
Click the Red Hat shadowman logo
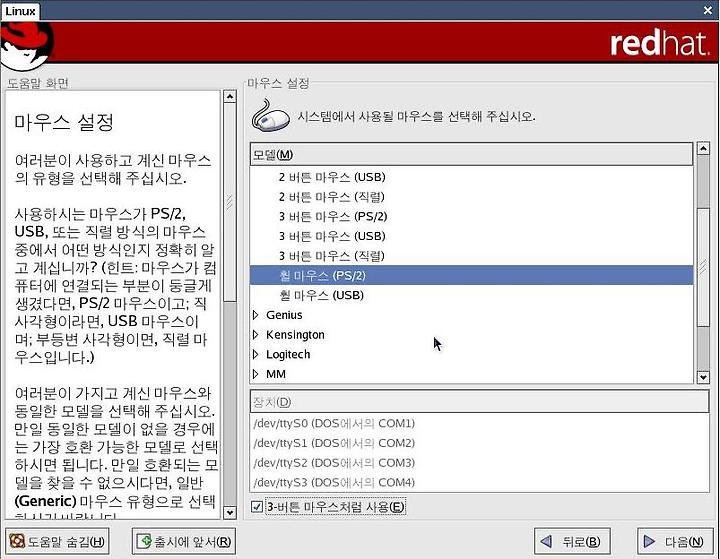pyautogui.click(x=27, y=46)
